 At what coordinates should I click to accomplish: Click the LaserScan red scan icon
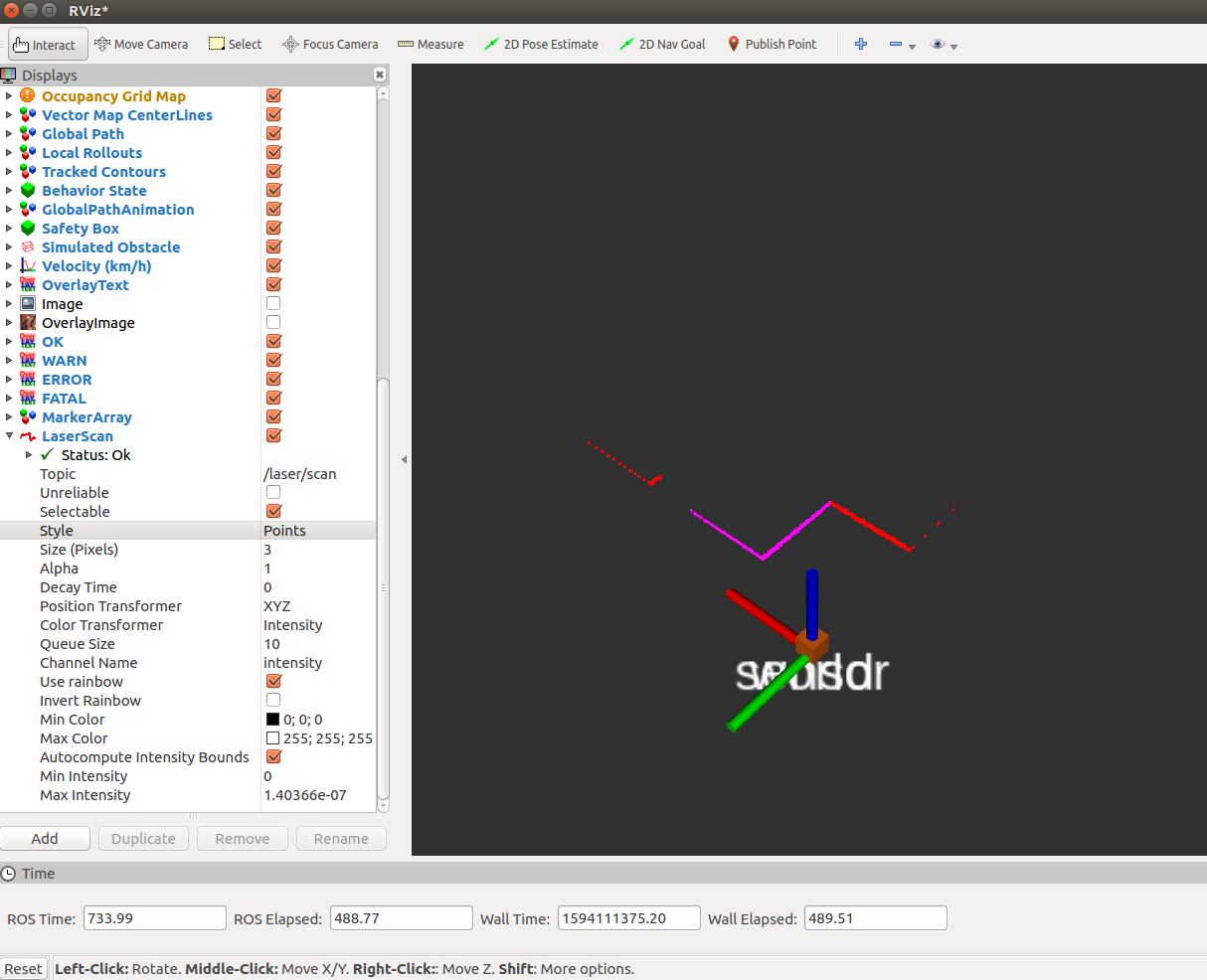[x=28, y=436]
